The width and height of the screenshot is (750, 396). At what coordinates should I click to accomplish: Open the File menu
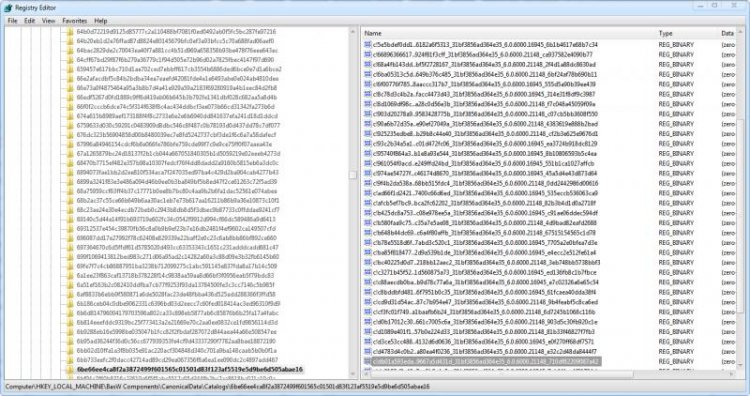click(12, 21)
